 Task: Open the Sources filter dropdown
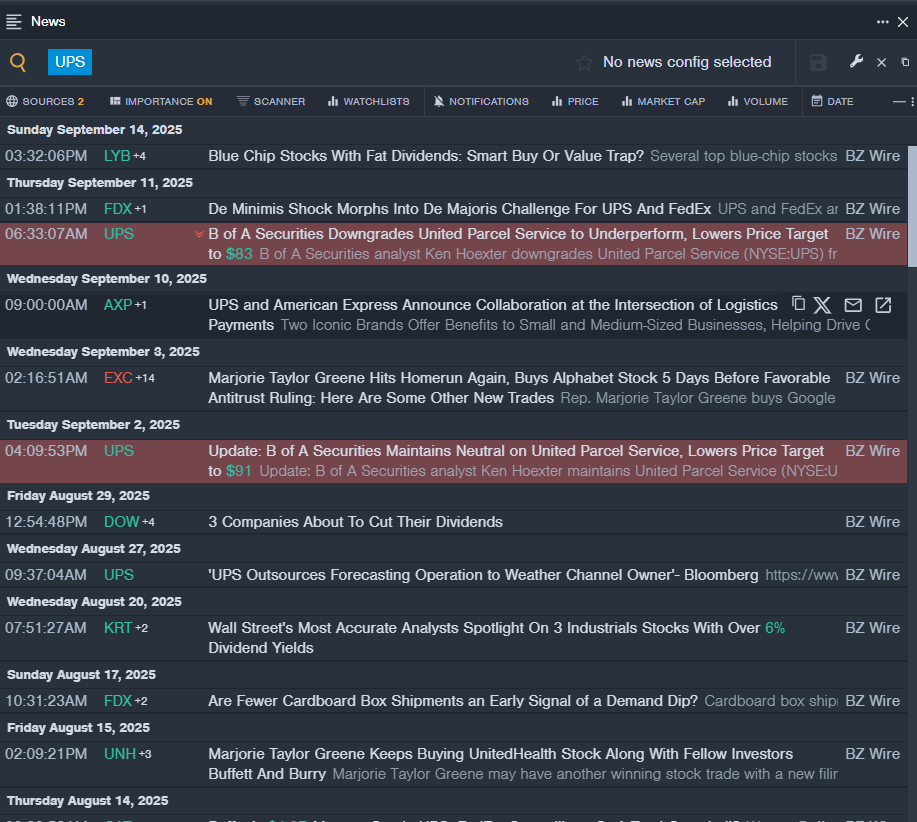click(45, 101)
